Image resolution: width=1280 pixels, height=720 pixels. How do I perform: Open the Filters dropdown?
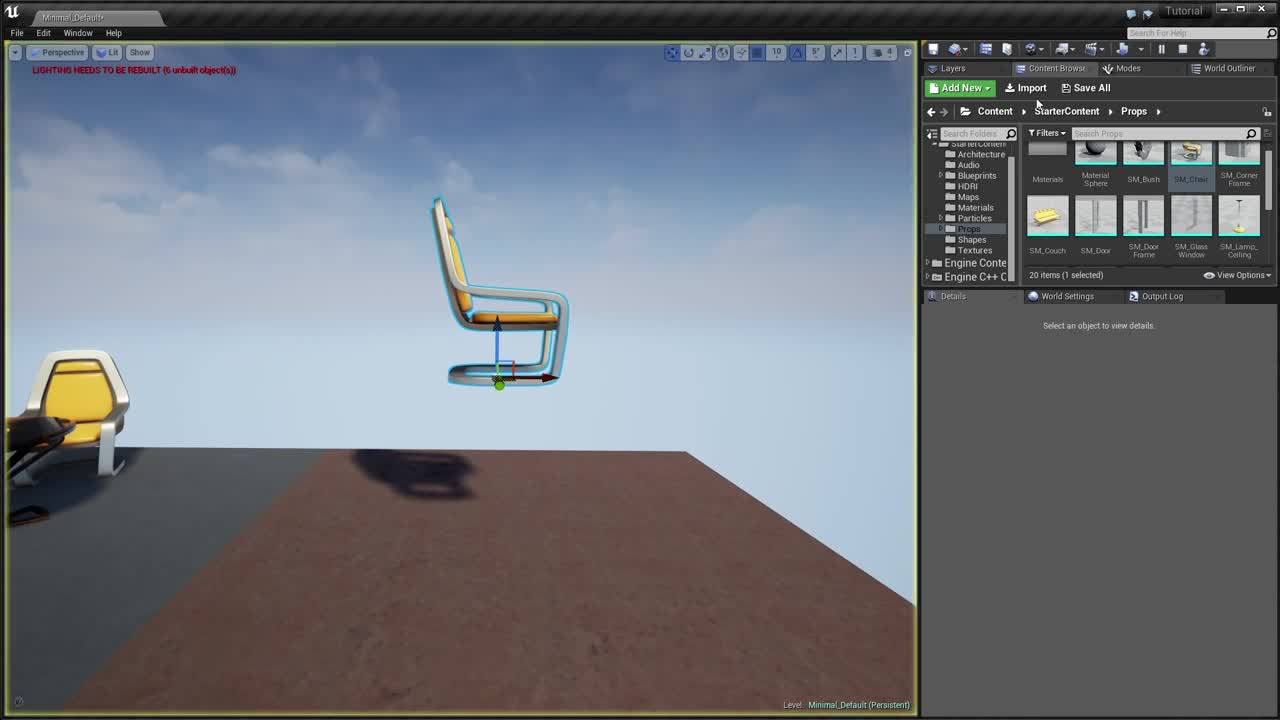(x=1047, y=133)
